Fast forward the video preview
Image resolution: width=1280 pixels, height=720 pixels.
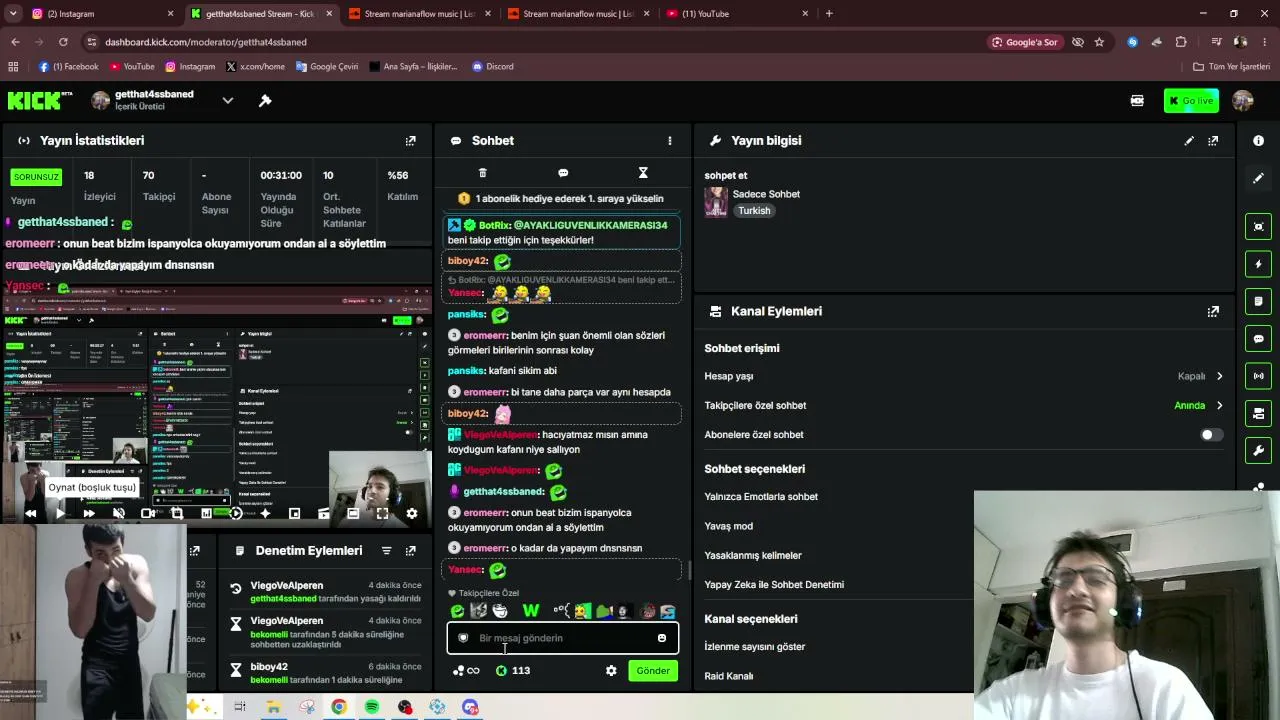(89, 513)
